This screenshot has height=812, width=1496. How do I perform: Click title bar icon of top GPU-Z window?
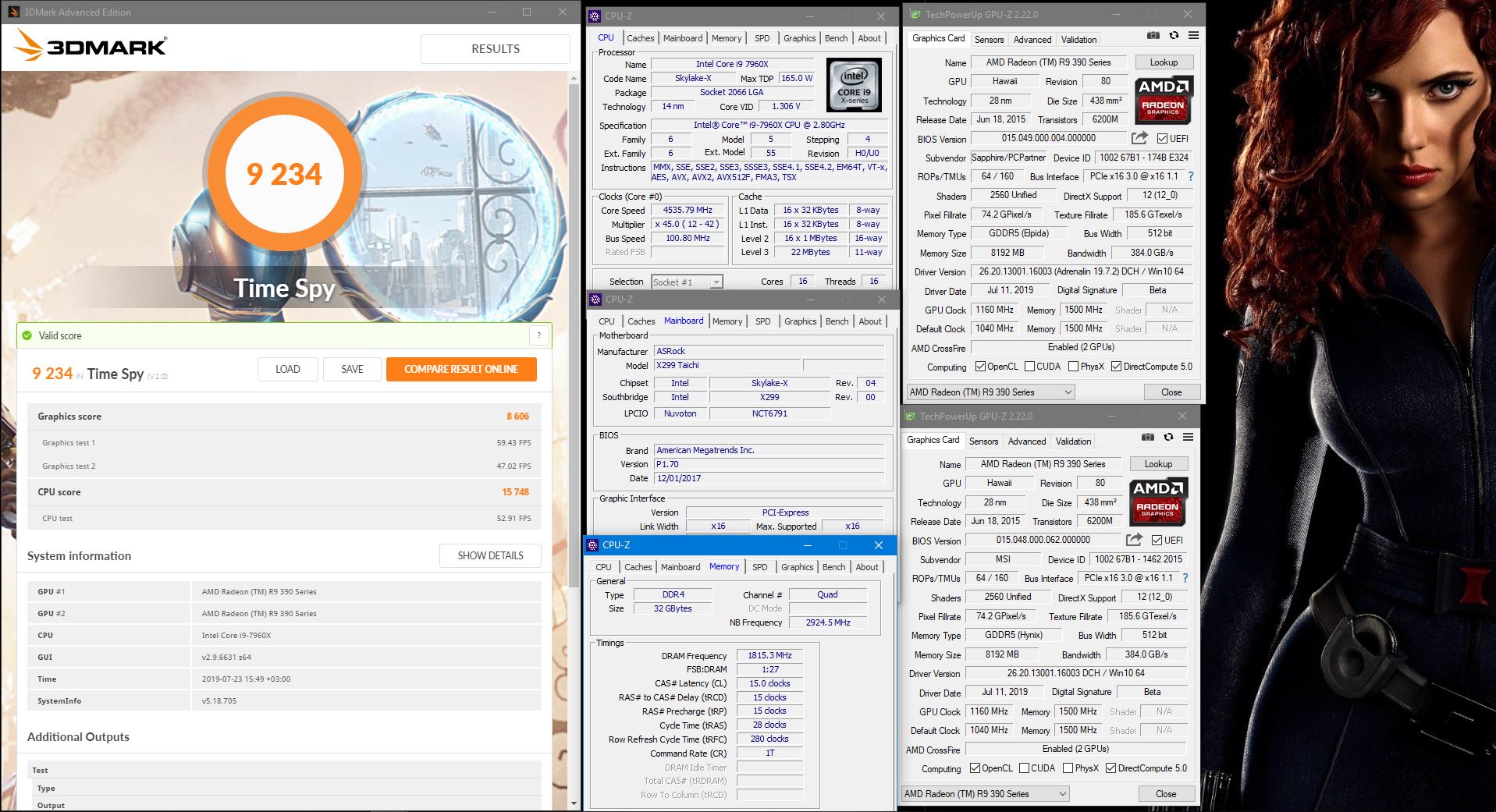pyautogui.click(x=915, y=14)
